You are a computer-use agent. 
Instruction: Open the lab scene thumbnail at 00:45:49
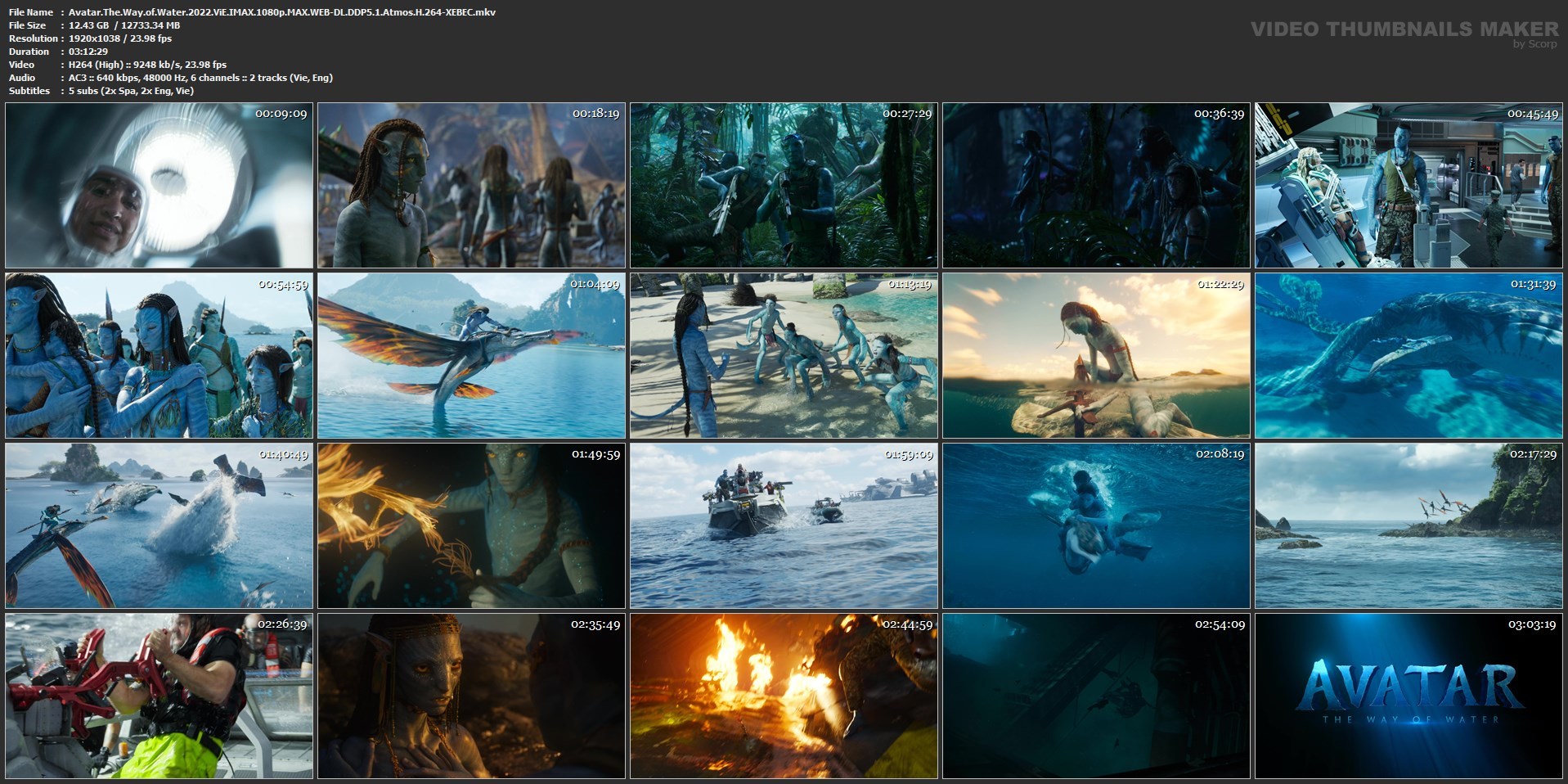pyautogui.click(x=1409, y=186)
